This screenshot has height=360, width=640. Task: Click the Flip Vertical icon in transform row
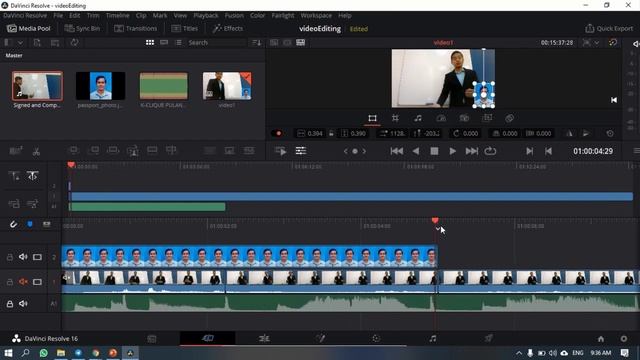pos(586,133)
